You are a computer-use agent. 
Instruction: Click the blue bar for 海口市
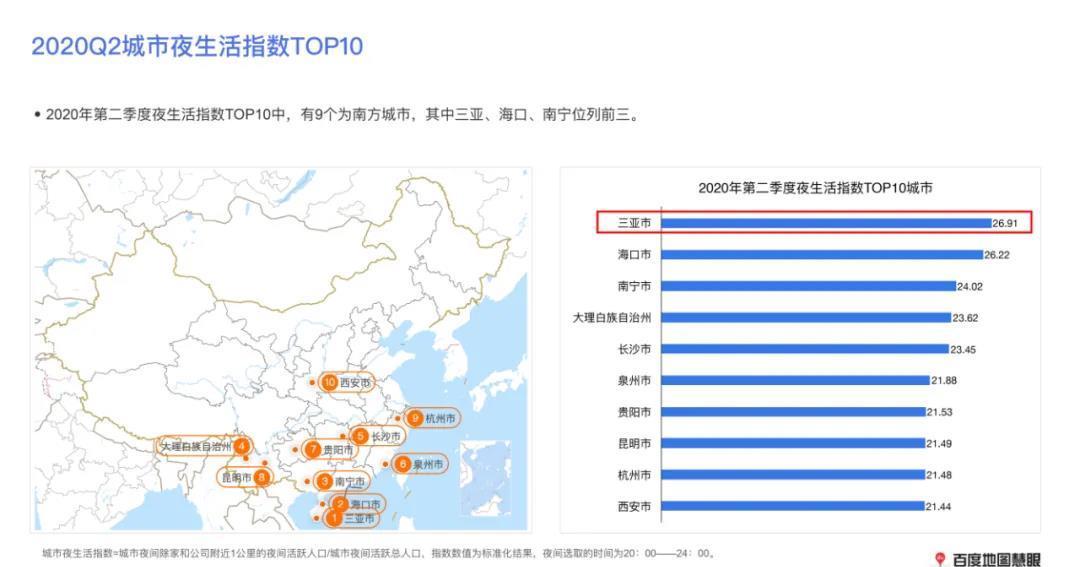point(822,255)
